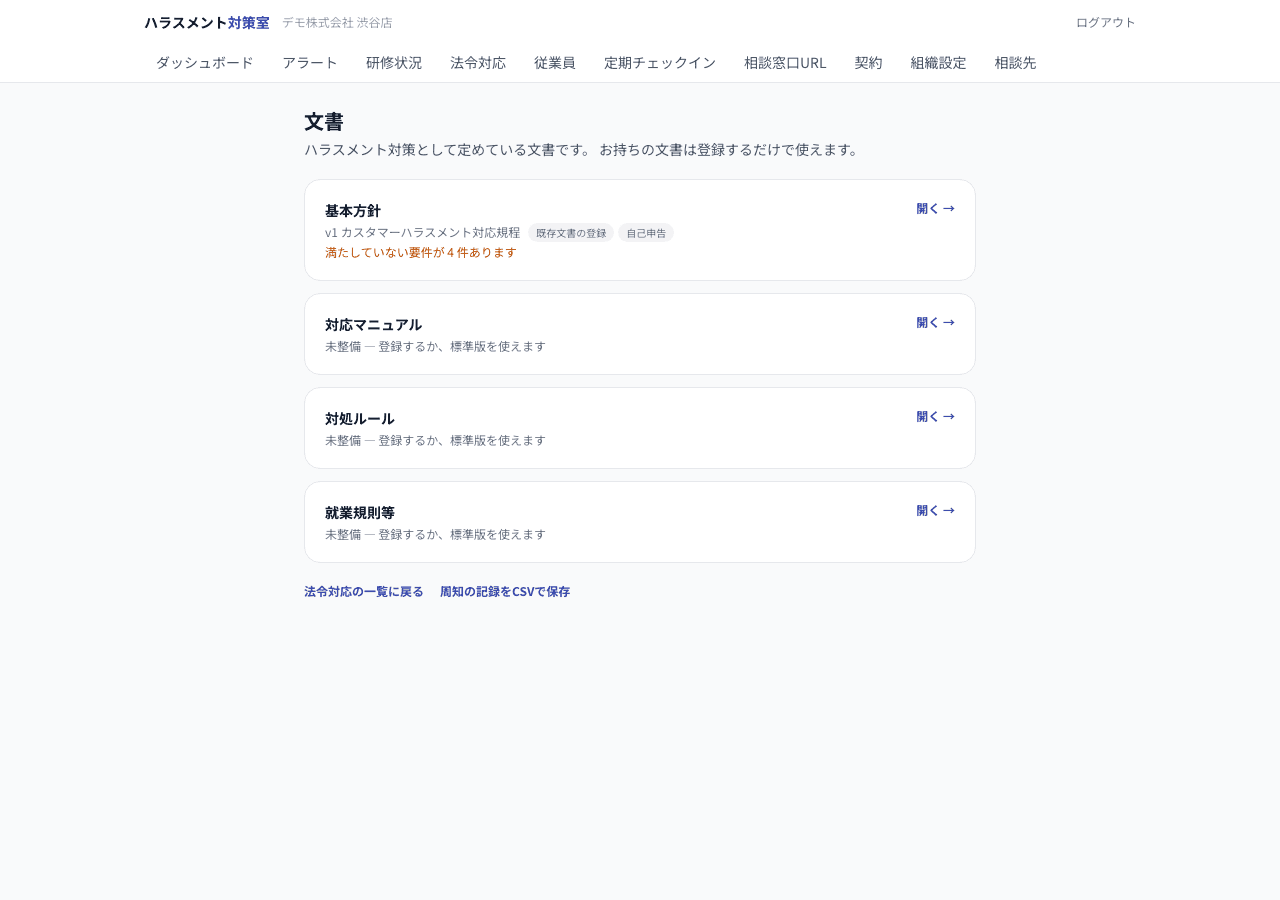Click 法令対応の一覧に戻る link

(x=364, y=591)
